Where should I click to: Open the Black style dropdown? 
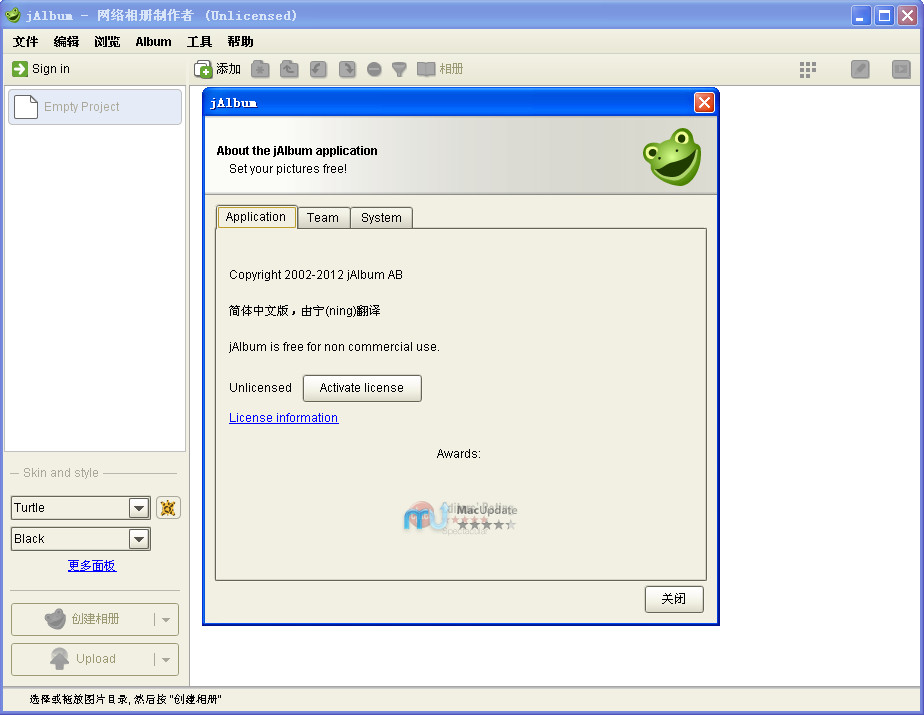click(x=139, y=539)
